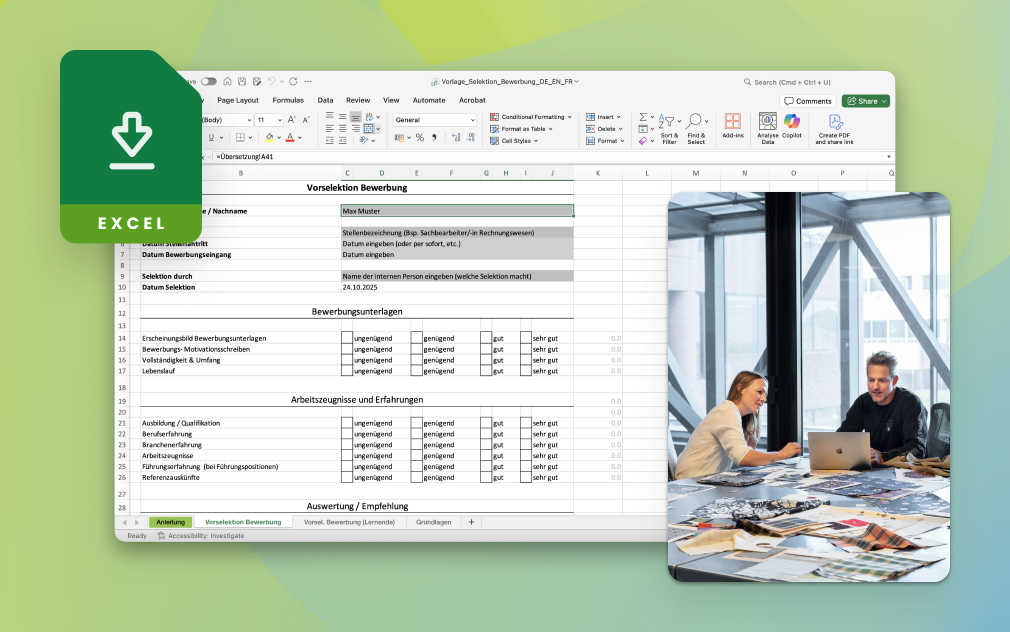Viewport: 1010px width, 632px height.
Task: Check 'ungenügend' box for Ausbildung / Qualifikation
Action: (347, 423)
